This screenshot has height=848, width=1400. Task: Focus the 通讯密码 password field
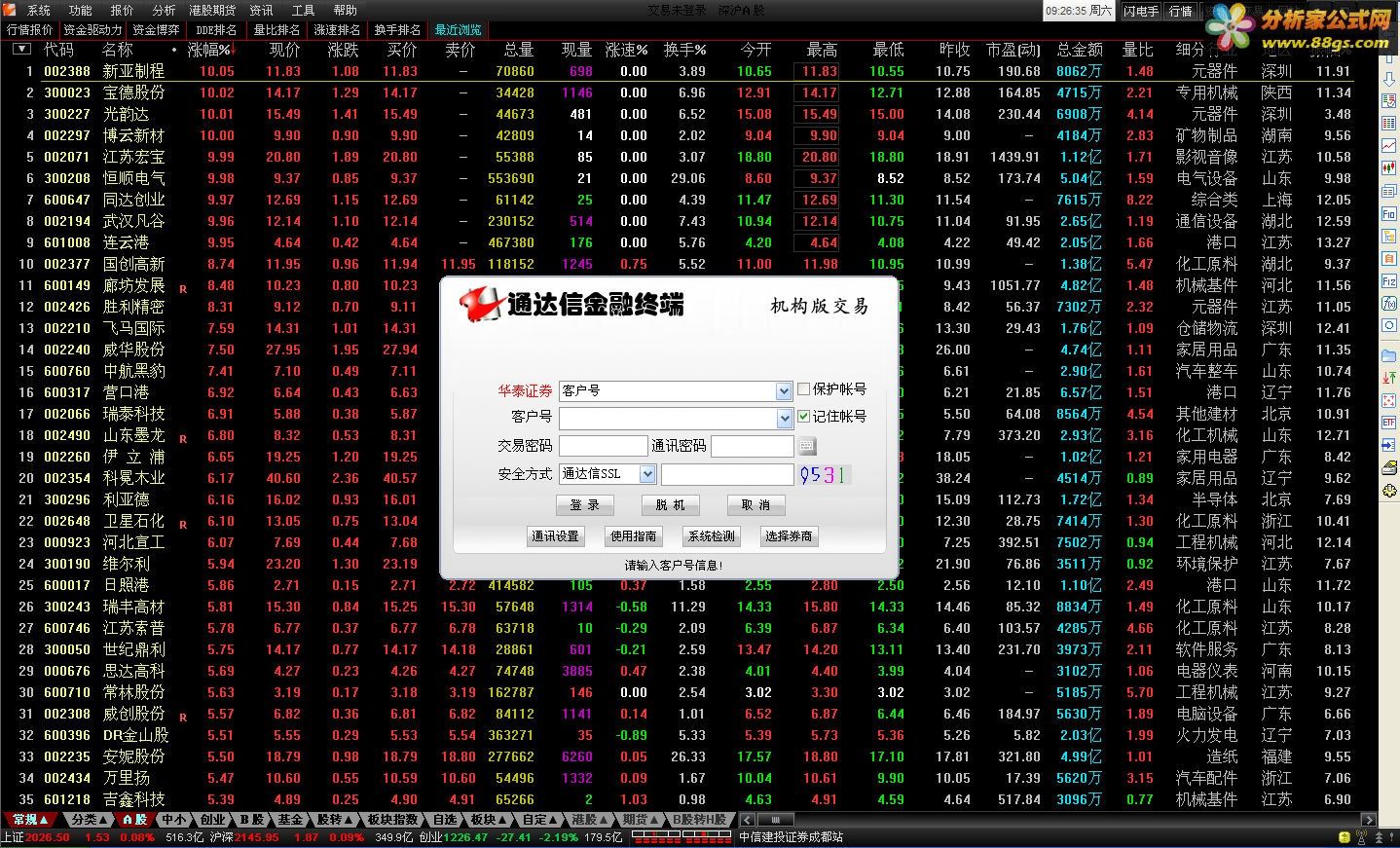[753, 447]
